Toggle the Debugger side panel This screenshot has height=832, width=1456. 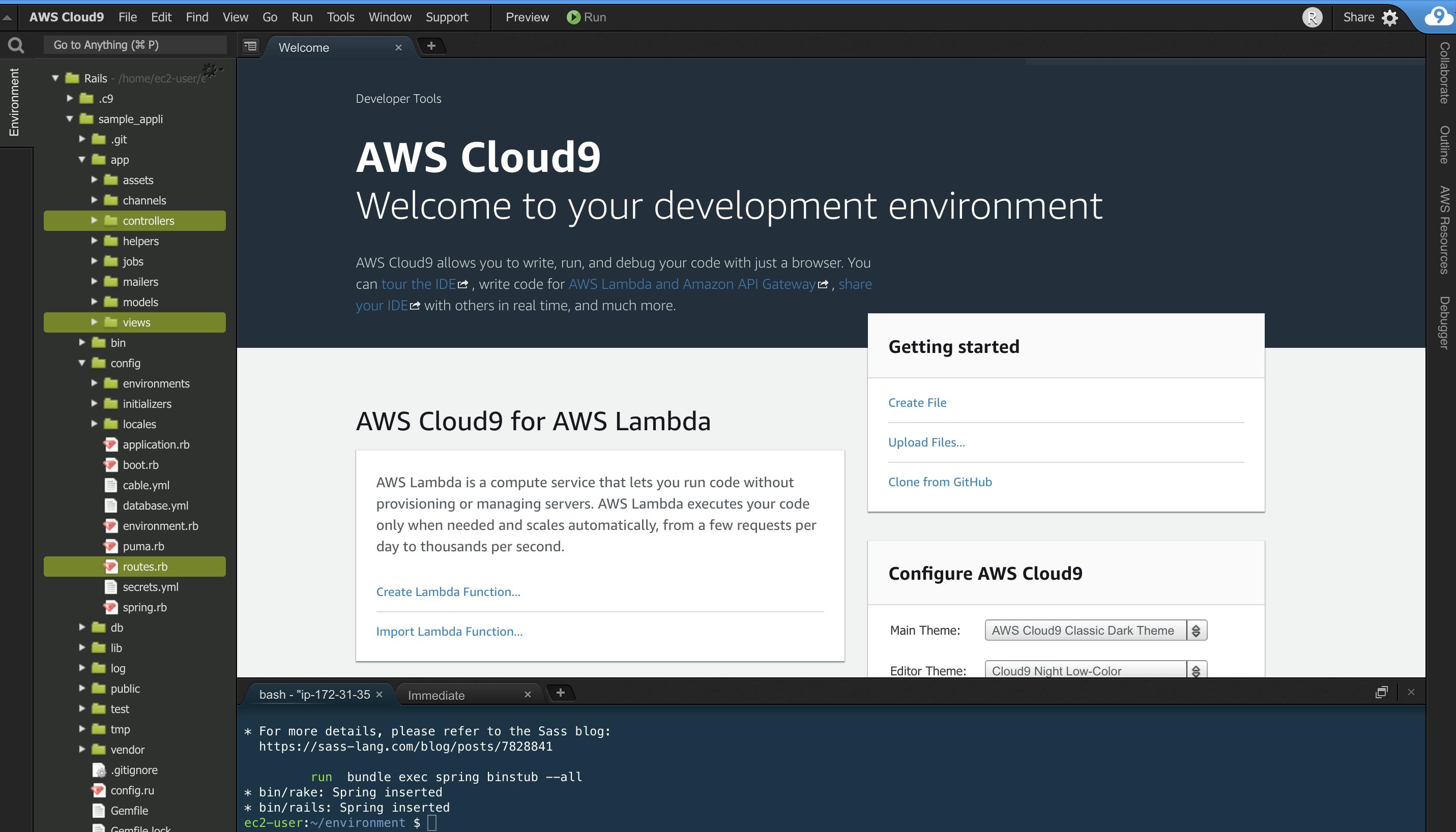pyautogui.click(x=1445, y=322)
